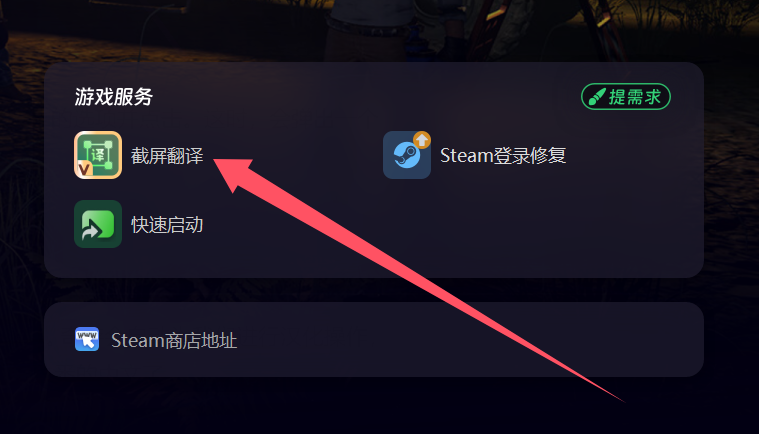The width and height of the screenshot is (759, 434).
Task: Click the 译 character in translate icon
Action: tap(98, 155)
